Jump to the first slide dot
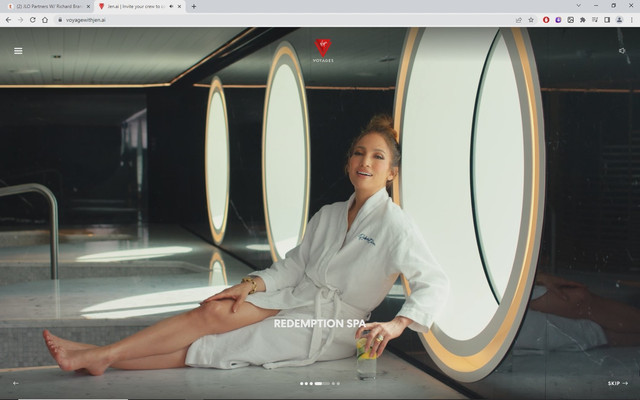Viewport: 640px width, 400px height. pyautogui.click(x=302, y=384)
